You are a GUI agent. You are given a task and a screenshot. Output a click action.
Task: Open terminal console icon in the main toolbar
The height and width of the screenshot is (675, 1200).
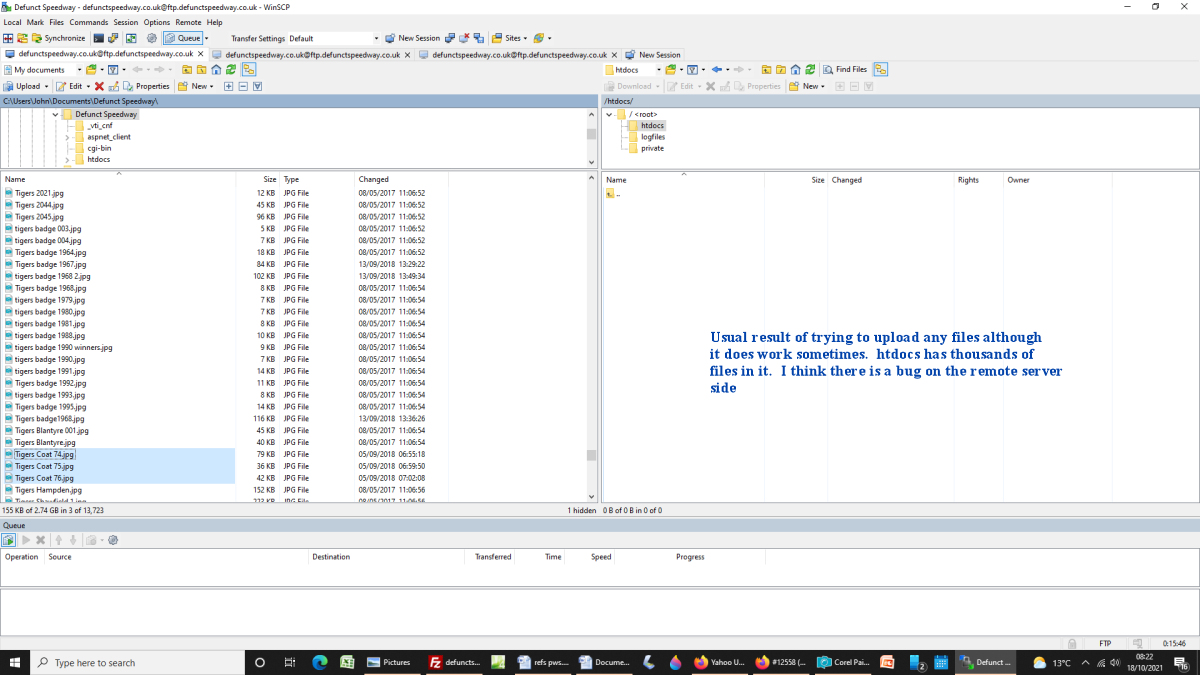[x=98, y=38]
